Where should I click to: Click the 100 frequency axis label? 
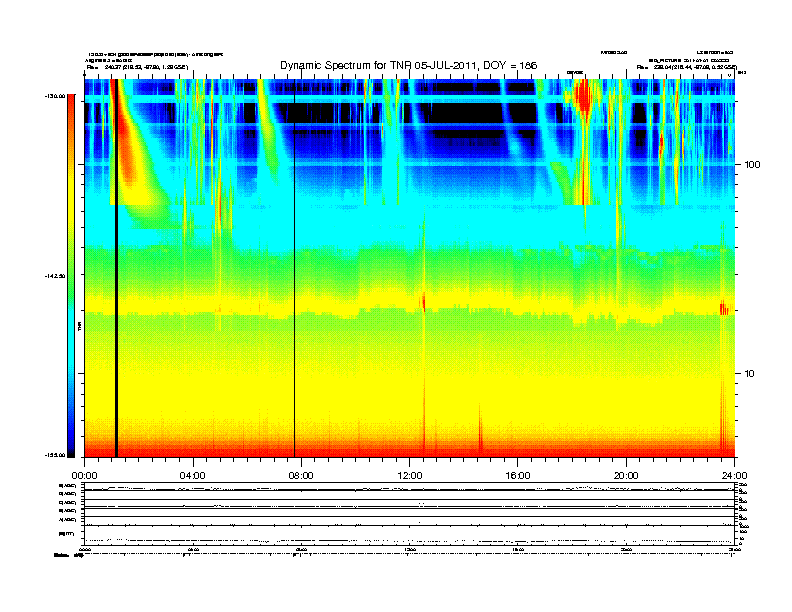coord(752,165)
